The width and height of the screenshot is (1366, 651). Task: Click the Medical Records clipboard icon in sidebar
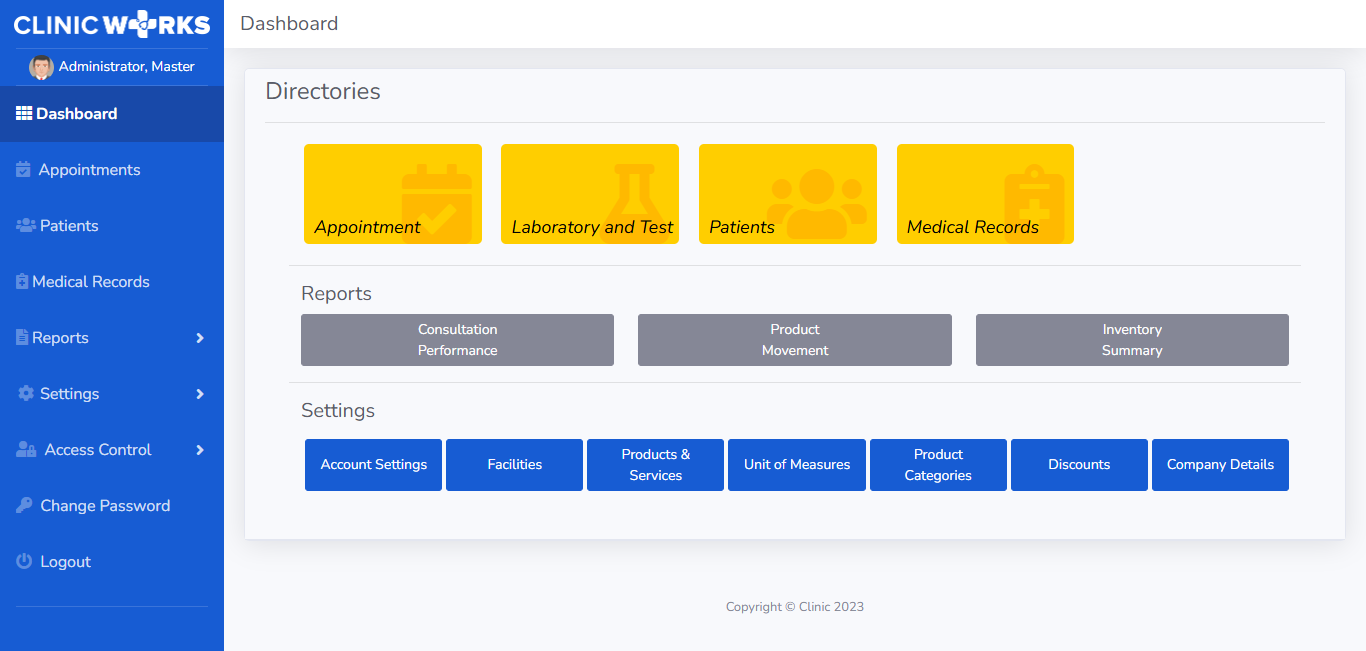tap(22, 282)
